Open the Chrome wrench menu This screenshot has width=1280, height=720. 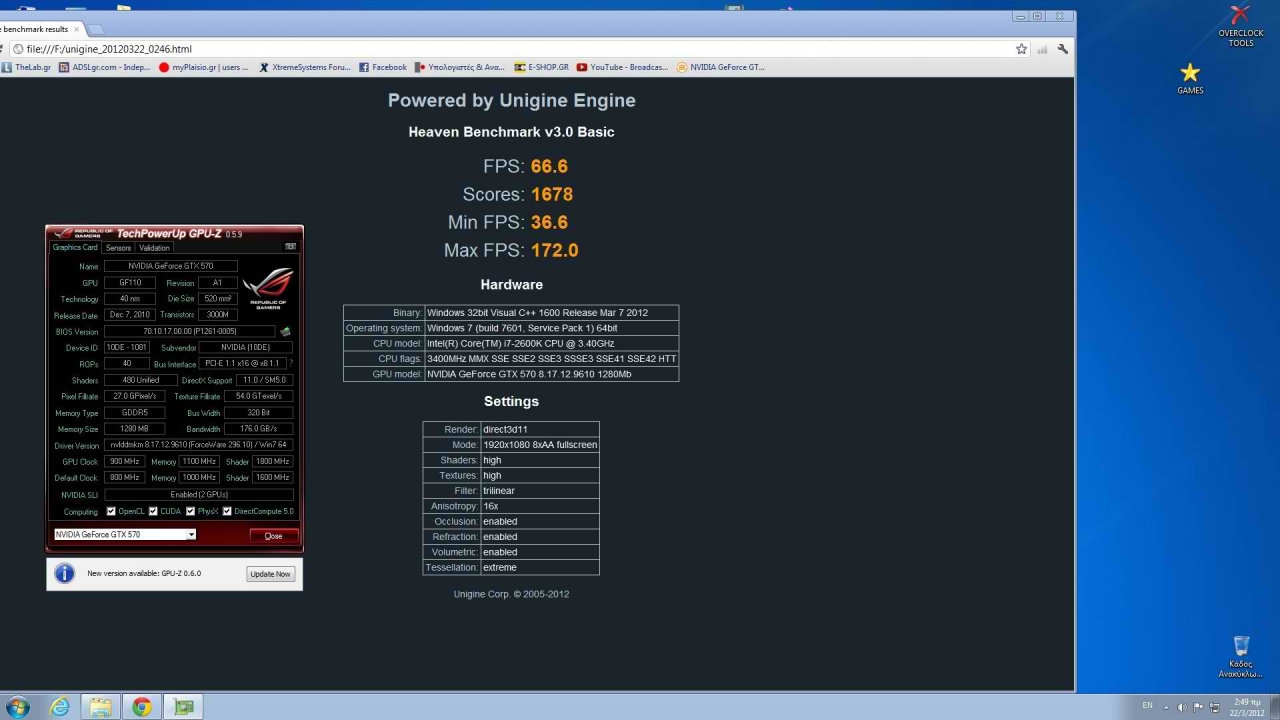click(x=1062, y=49)
